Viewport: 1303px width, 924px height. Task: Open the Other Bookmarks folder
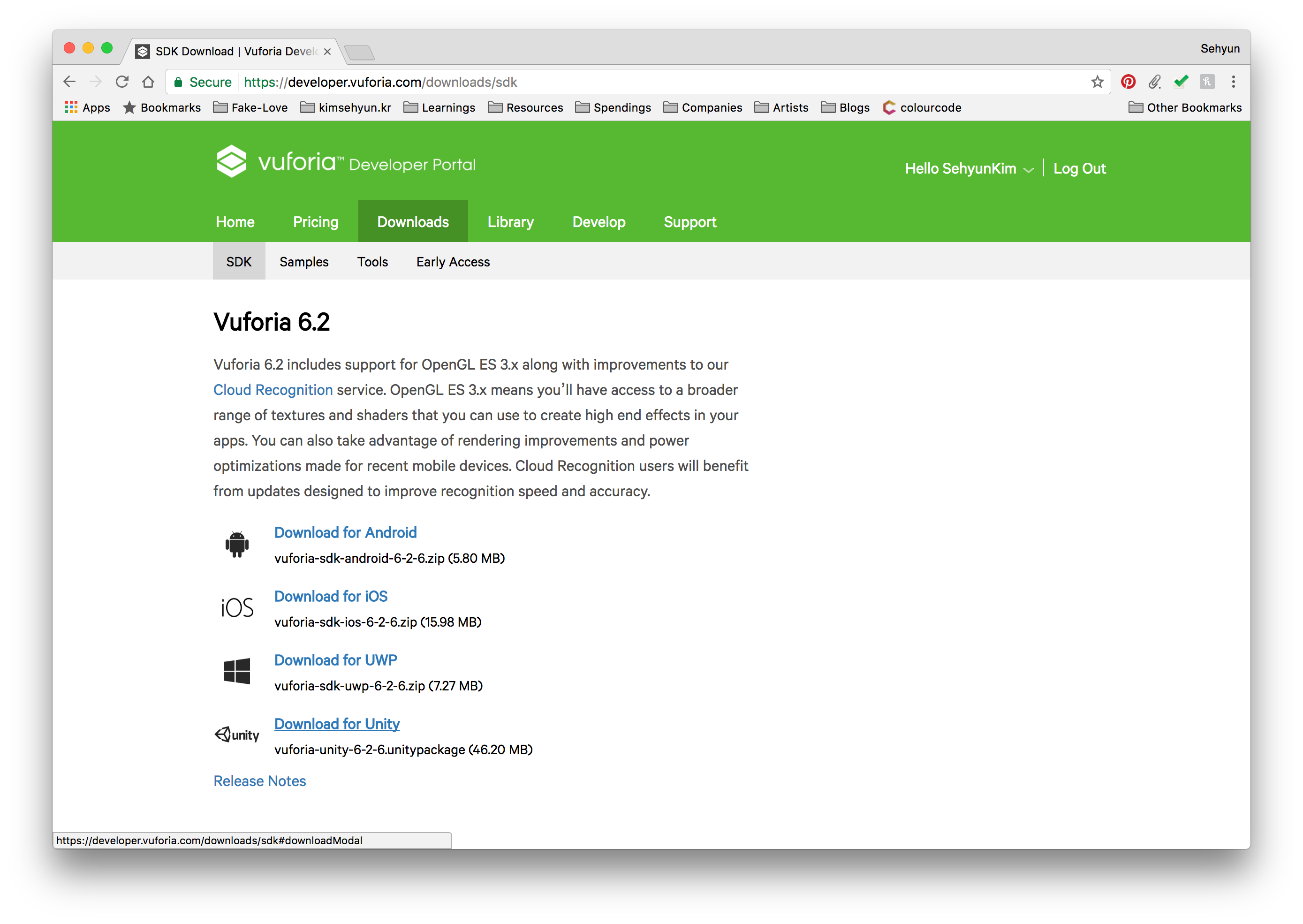1185,107
